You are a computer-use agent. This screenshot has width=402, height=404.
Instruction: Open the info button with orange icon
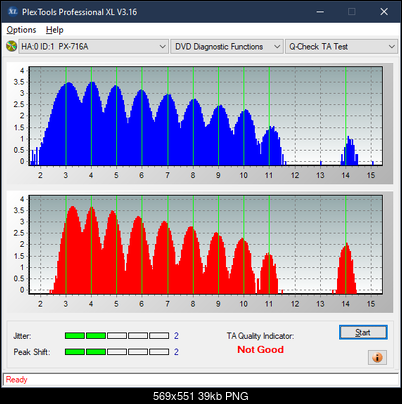[x=377, y=358]
